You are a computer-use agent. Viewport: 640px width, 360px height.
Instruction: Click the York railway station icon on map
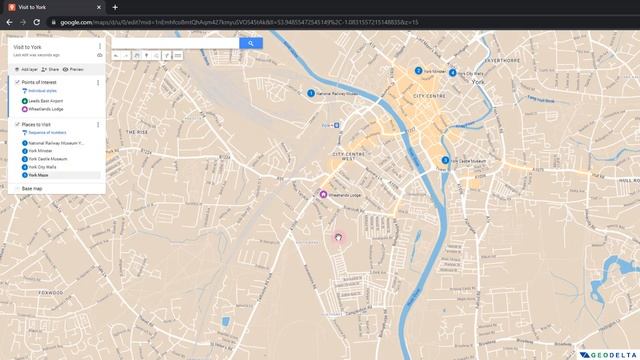337,125
